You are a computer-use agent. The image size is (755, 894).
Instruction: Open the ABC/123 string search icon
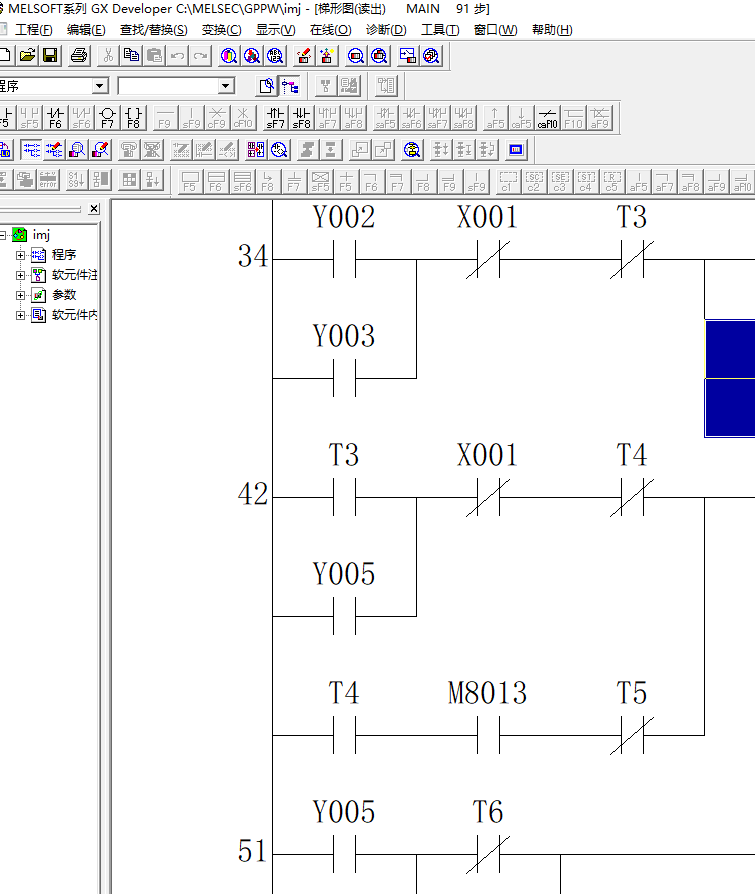click(x=275, y=55)
